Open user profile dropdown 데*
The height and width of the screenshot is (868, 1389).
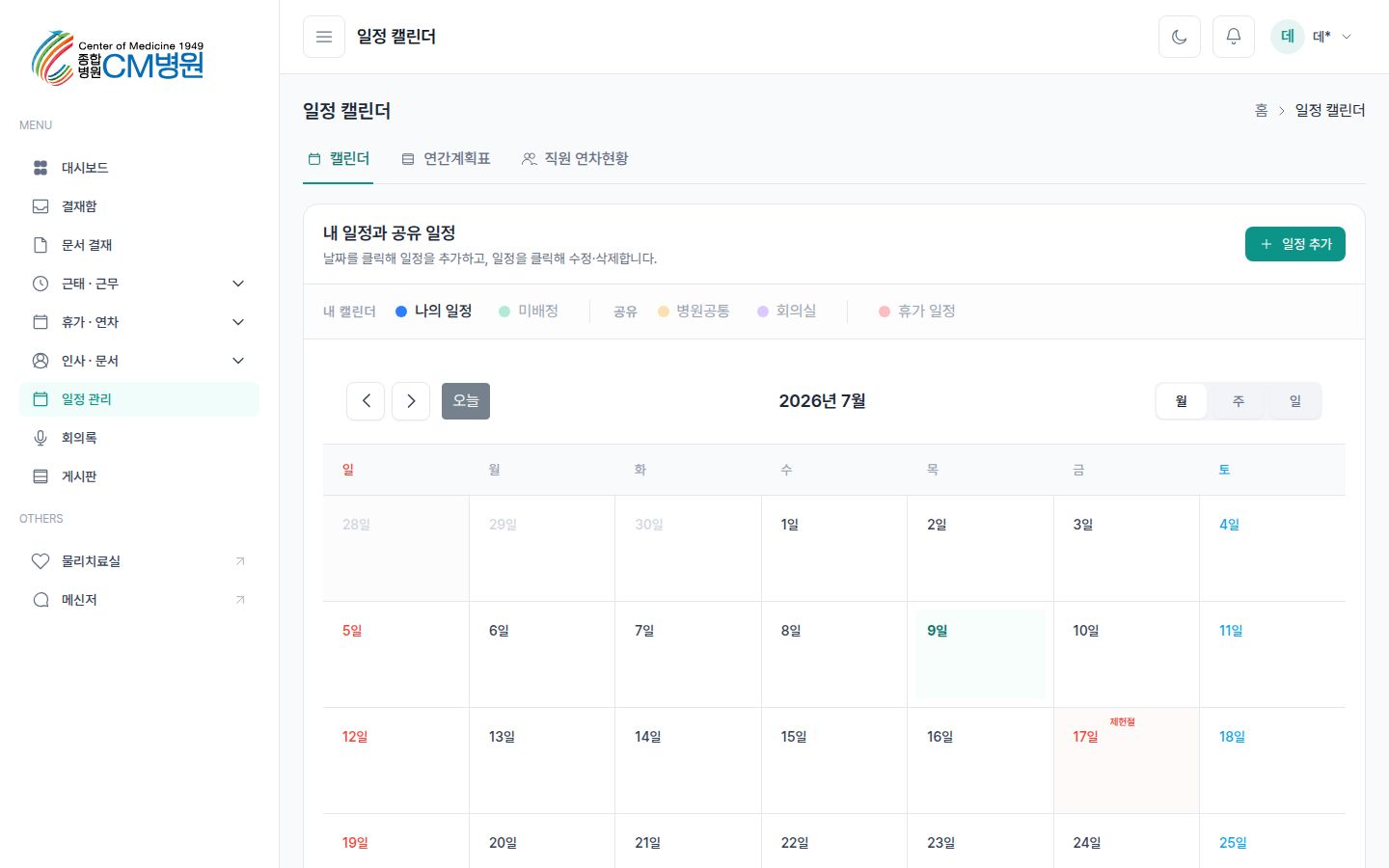(x=1311, y=37)
